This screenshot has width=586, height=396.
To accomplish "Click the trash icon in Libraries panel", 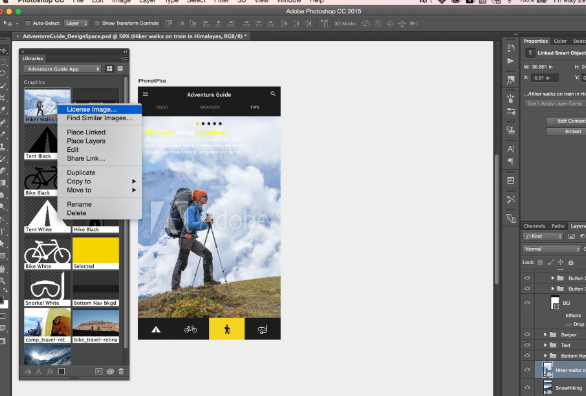I will [x=121, y=371].
